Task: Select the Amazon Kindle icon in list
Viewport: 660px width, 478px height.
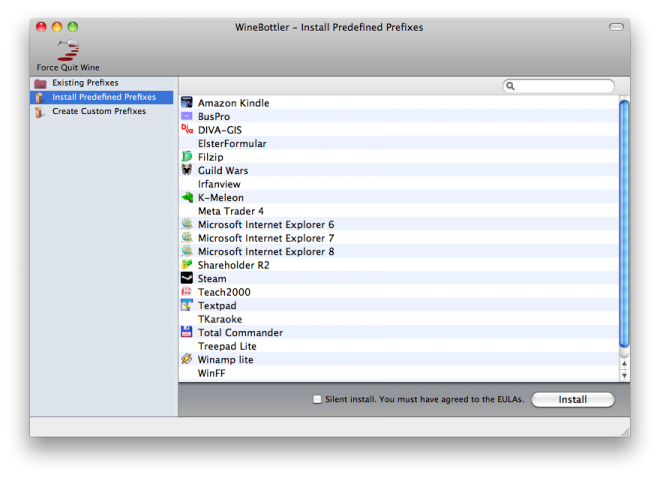Action: click(x=187, y=103)
